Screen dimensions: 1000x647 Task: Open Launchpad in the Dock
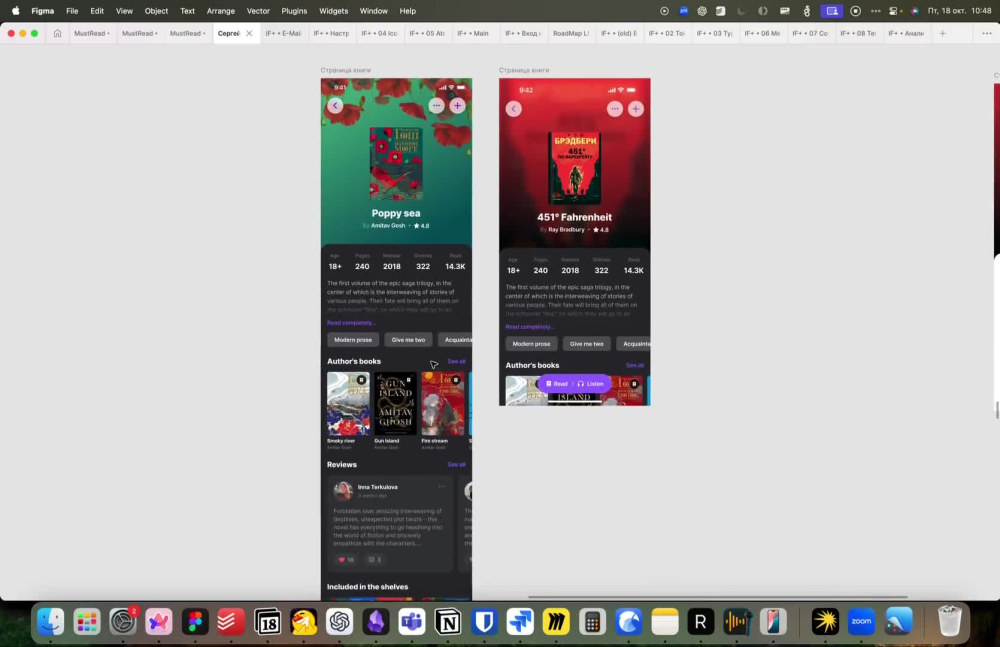[86, 621]
